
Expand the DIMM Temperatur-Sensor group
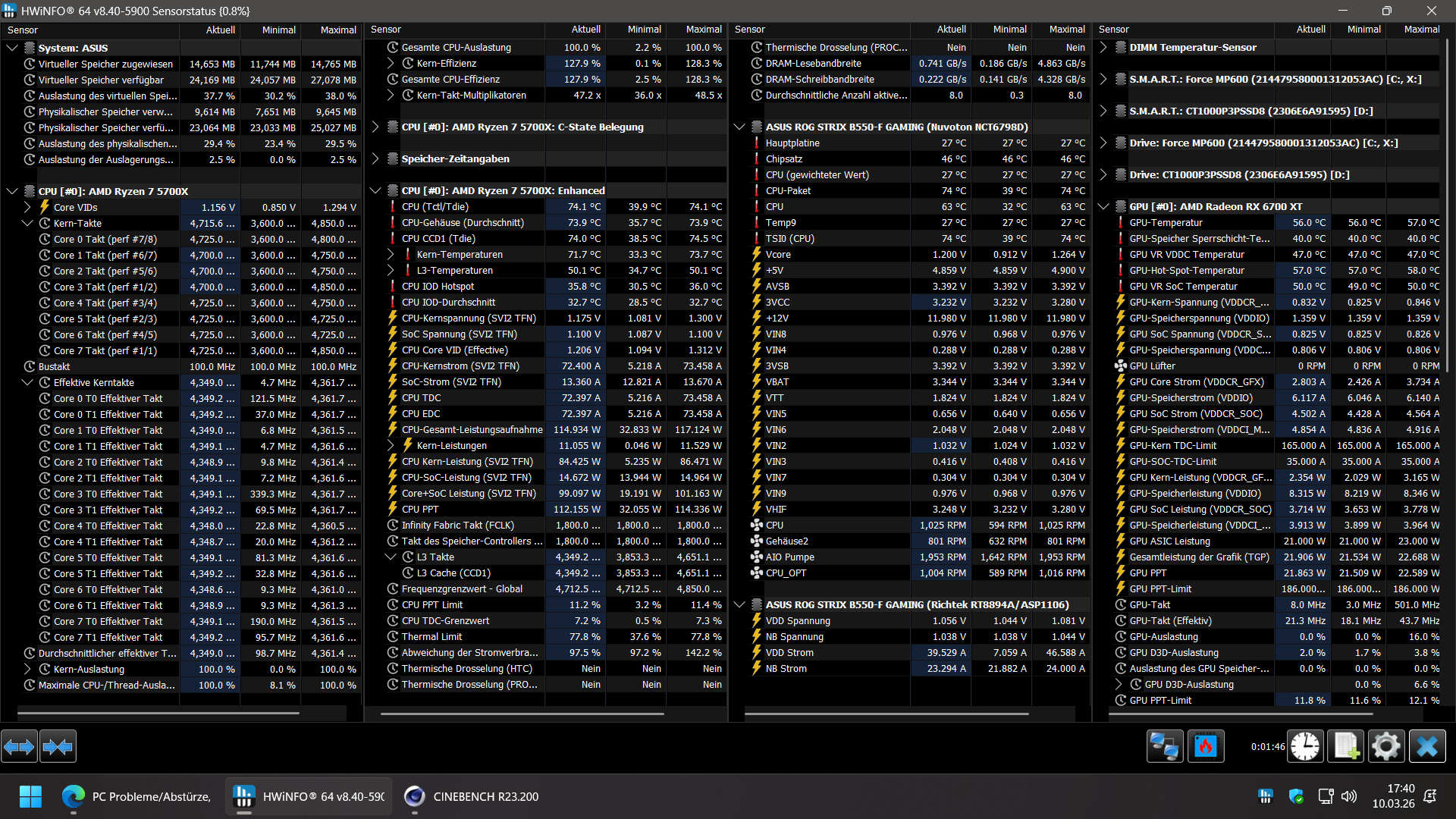pos(1103,47)
